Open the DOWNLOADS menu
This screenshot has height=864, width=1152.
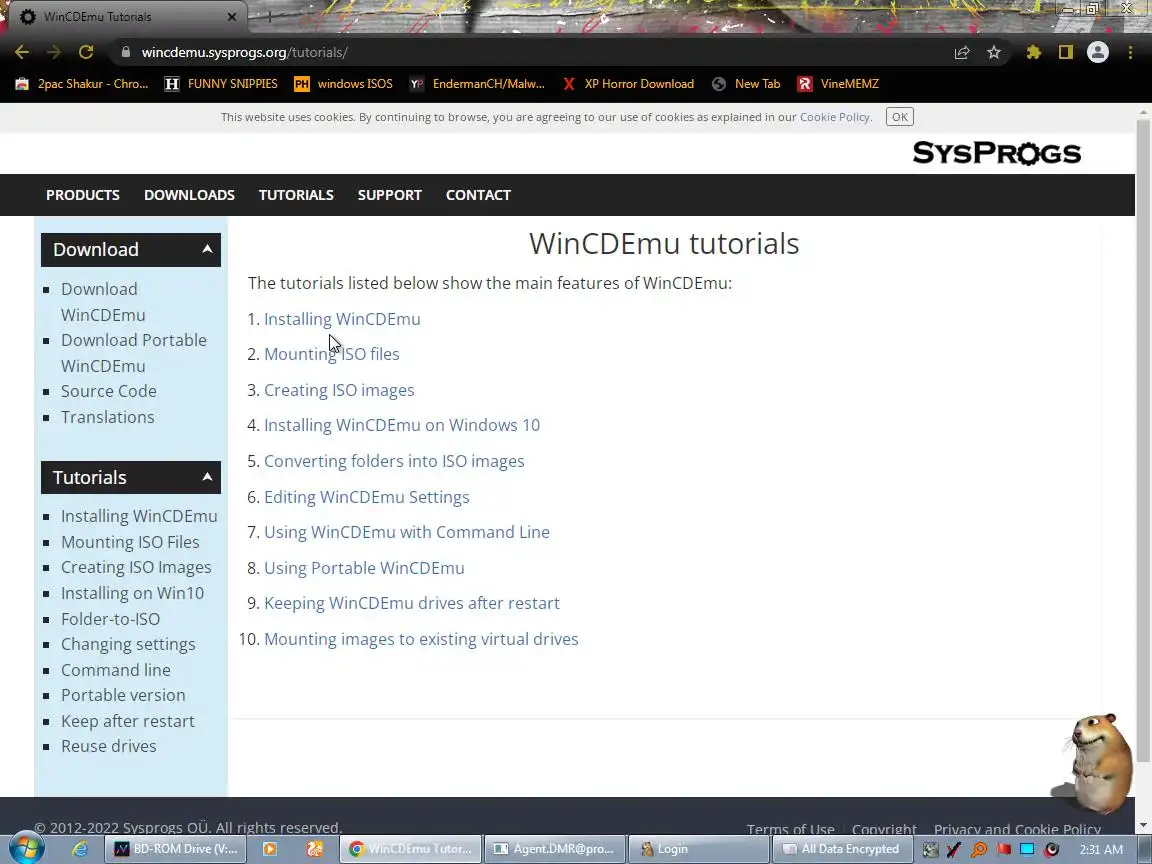point(190,195)
